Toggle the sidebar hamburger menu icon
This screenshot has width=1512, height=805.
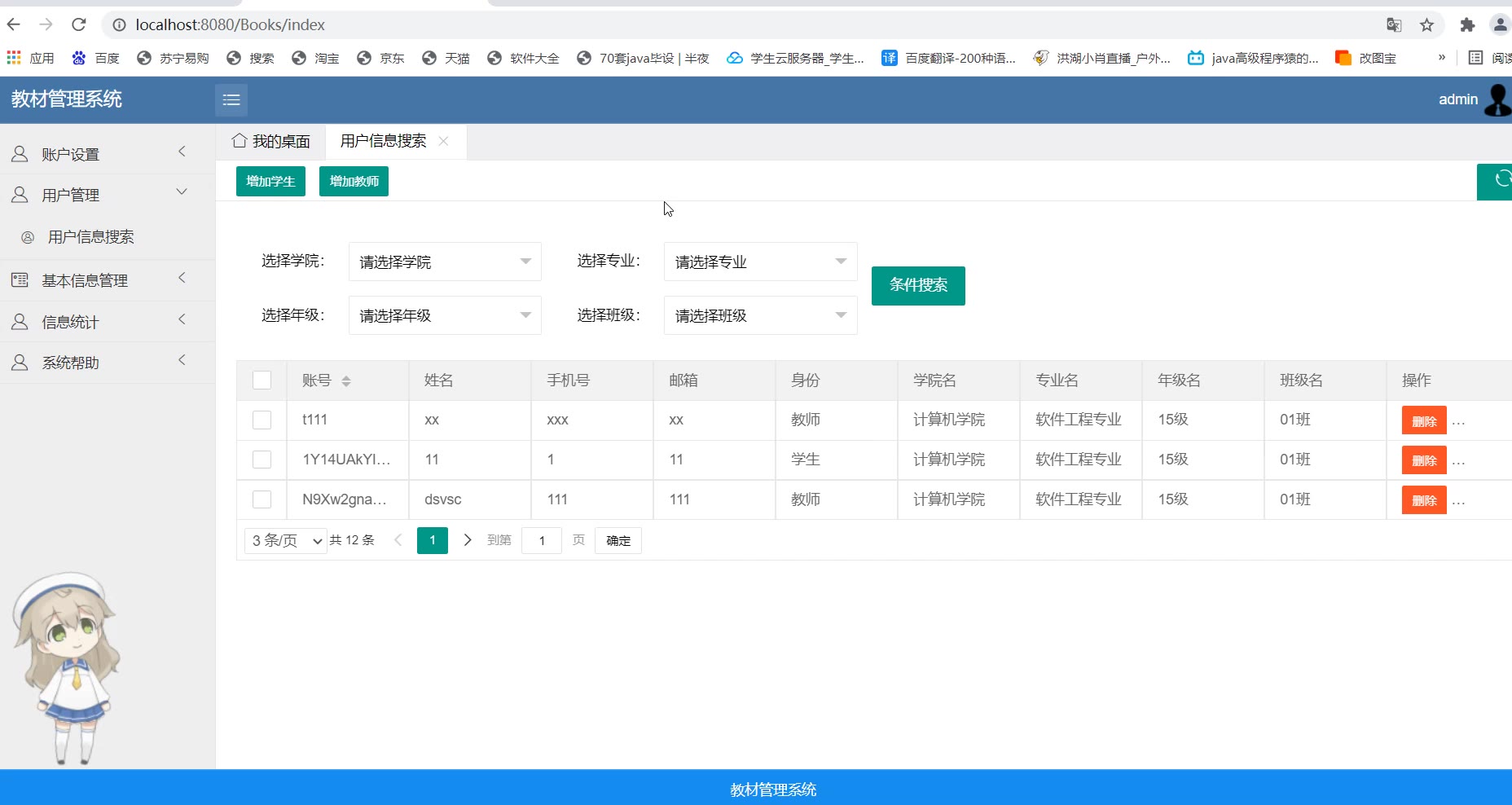tap(231, 99)
